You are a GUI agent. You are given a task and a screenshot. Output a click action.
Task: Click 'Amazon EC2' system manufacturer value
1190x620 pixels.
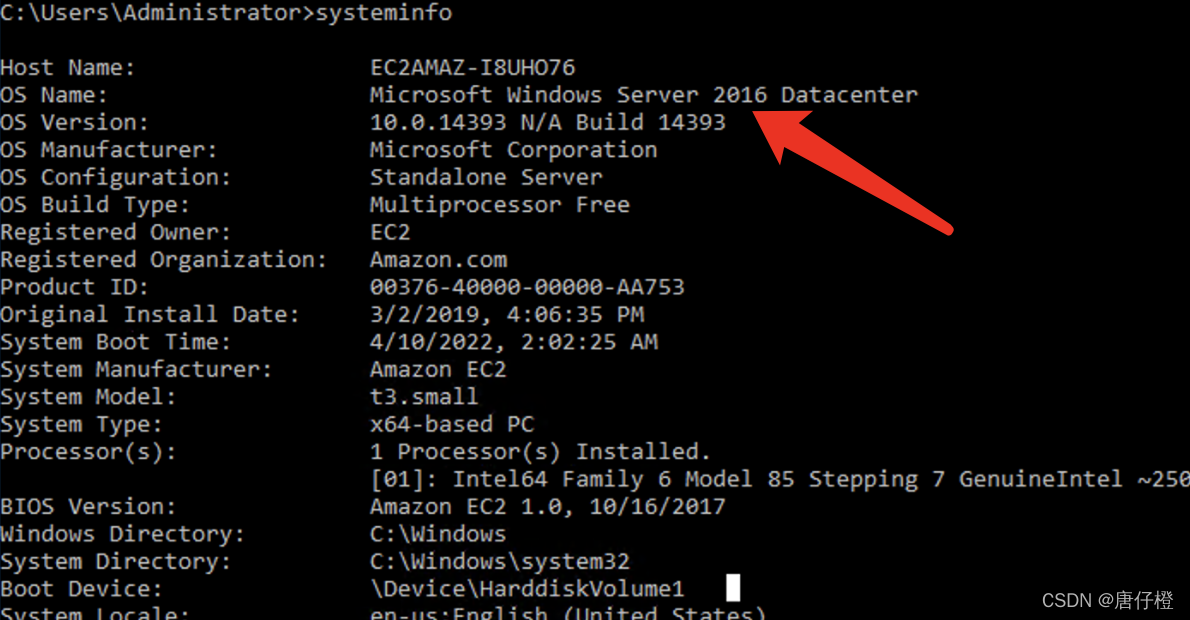pyautogui.click(x=438, y=369)
